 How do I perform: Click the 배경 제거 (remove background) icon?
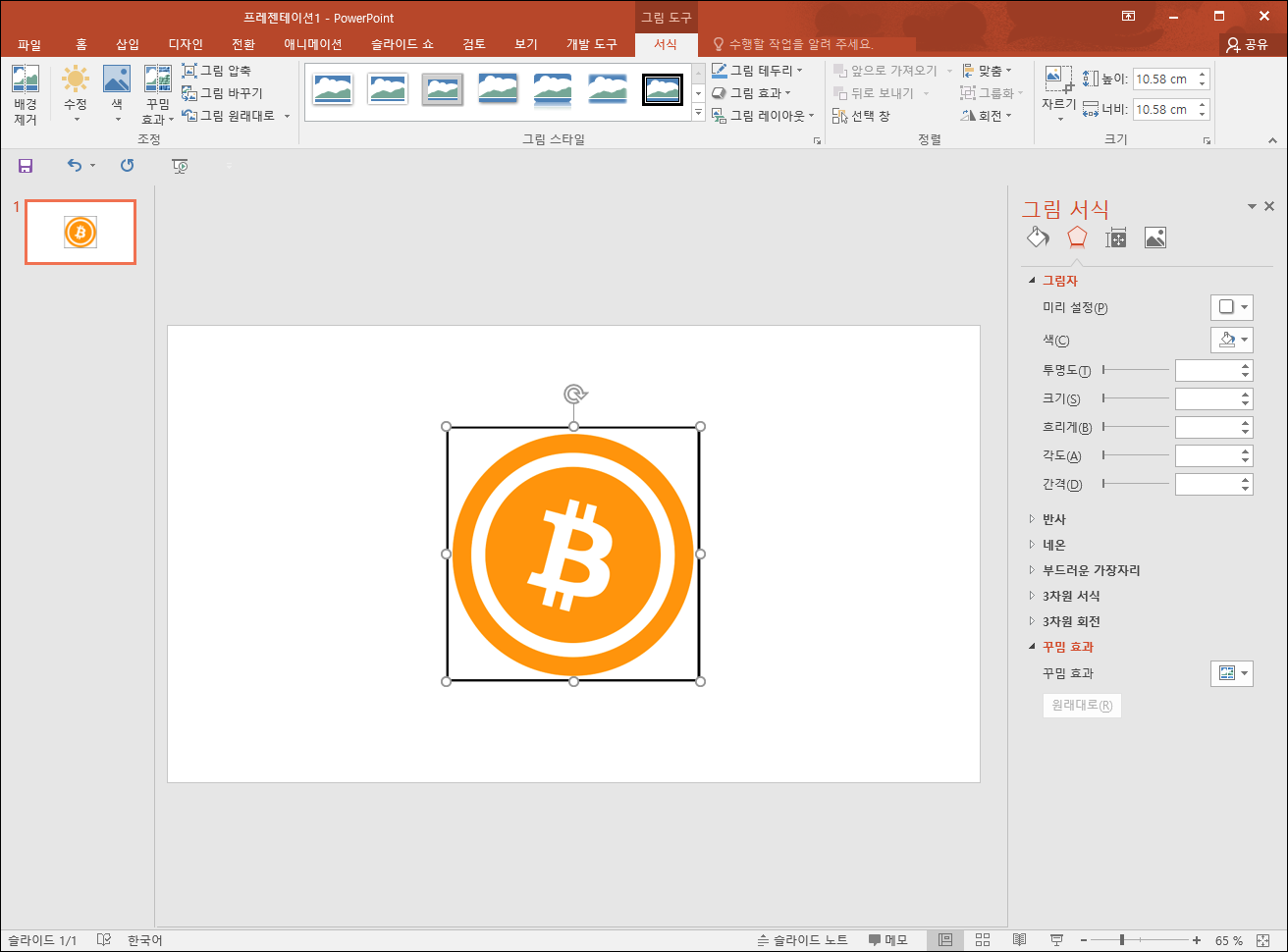click(25, 95)
